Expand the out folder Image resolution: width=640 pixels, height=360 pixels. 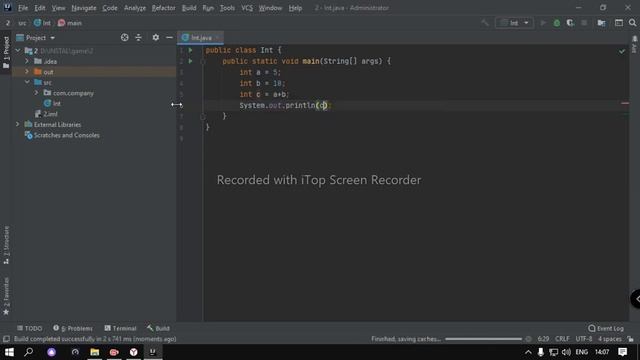(x=27, y=72)
